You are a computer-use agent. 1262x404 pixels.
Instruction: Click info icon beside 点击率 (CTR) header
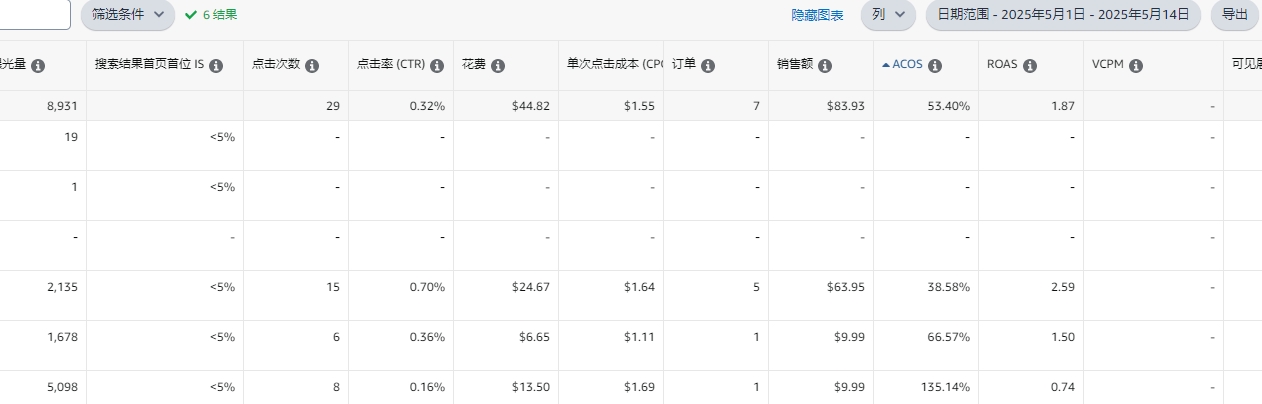pos(437,66)
